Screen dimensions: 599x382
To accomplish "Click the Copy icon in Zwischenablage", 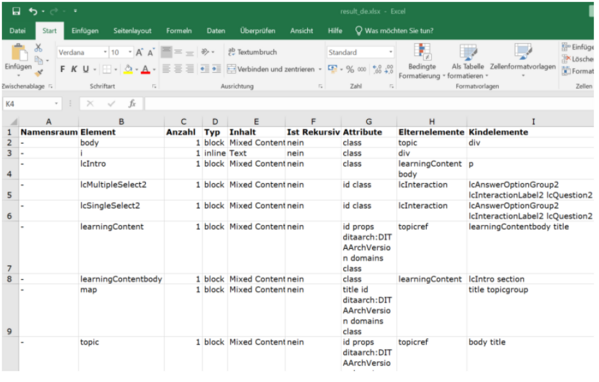I will click(39, 60).
